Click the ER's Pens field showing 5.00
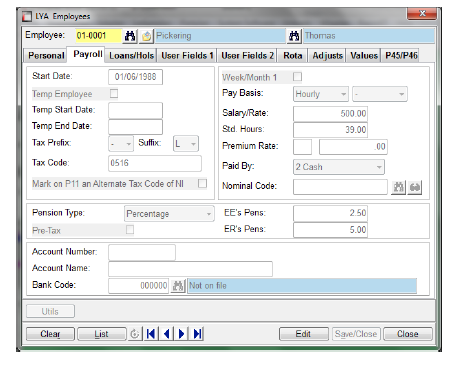The image size is (464, 375). pyautogui.click(x=330, y=230)
